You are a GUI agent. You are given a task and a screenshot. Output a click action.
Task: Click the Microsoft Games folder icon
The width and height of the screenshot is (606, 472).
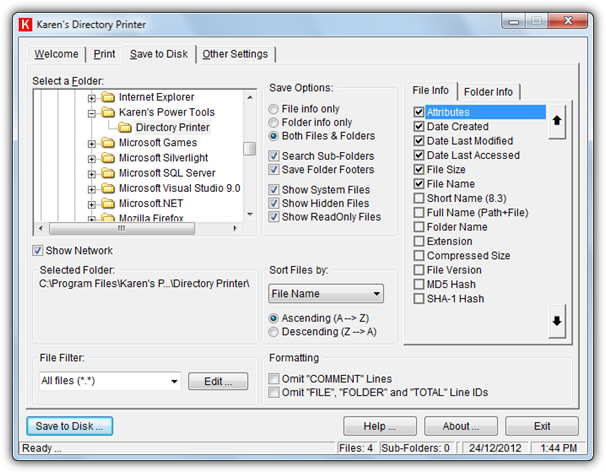(108, 143)
